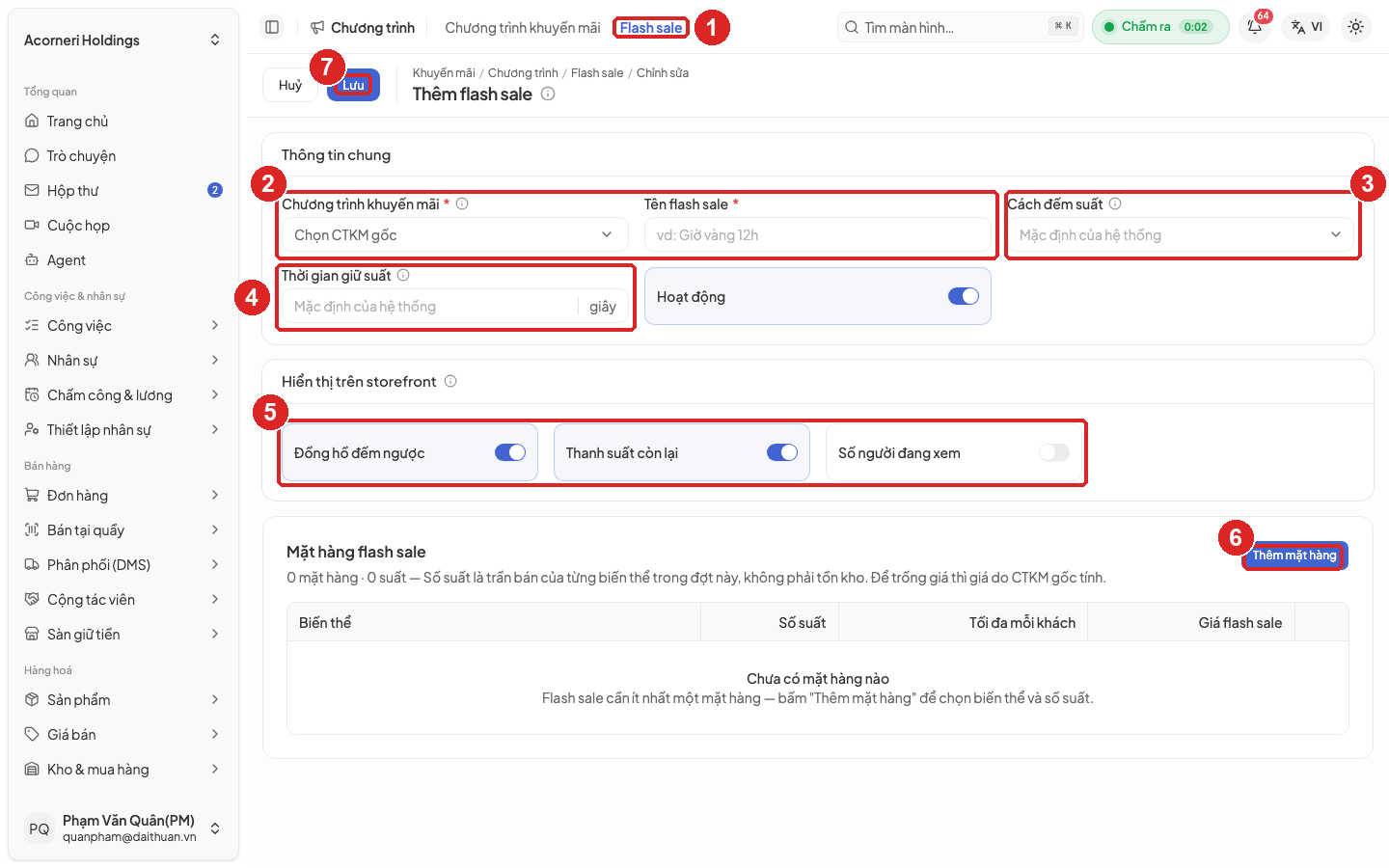Screen dimensions: 1389x868
Task: Toggle the sidebar panel icon
Action: [x=272, y=27]
